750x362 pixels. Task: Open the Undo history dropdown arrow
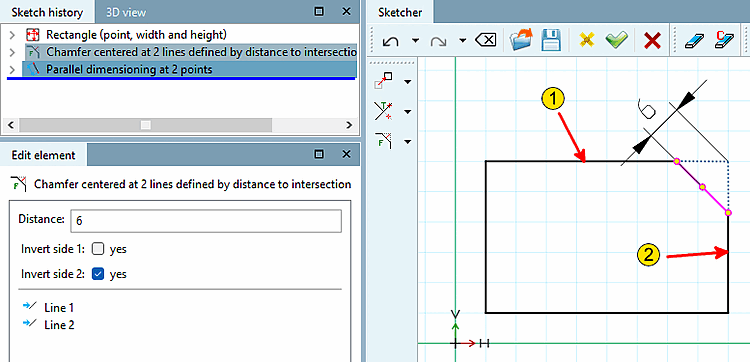[x=415, y=41]
